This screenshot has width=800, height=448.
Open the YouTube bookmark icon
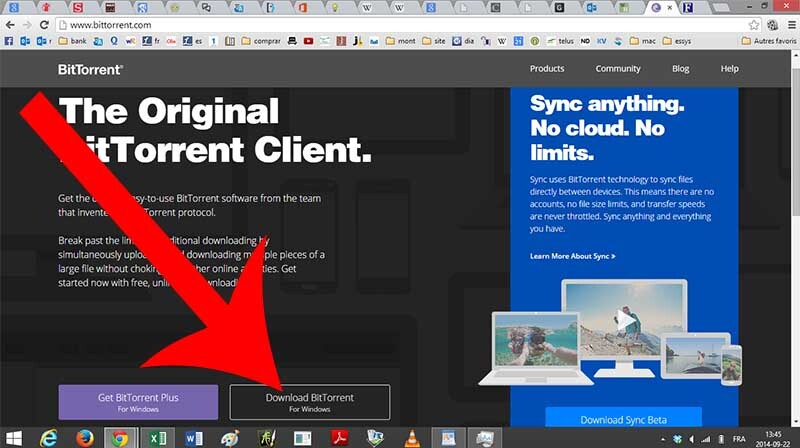point(308,41)
